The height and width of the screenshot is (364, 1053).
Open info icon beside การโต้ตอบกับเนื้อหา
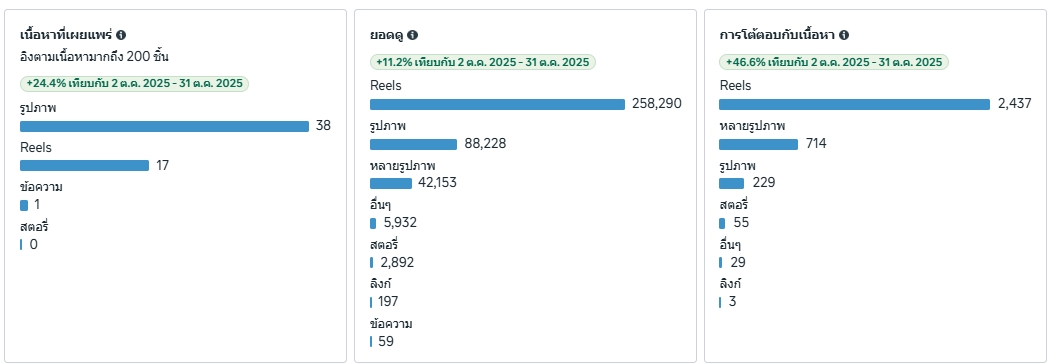(844, 35)
